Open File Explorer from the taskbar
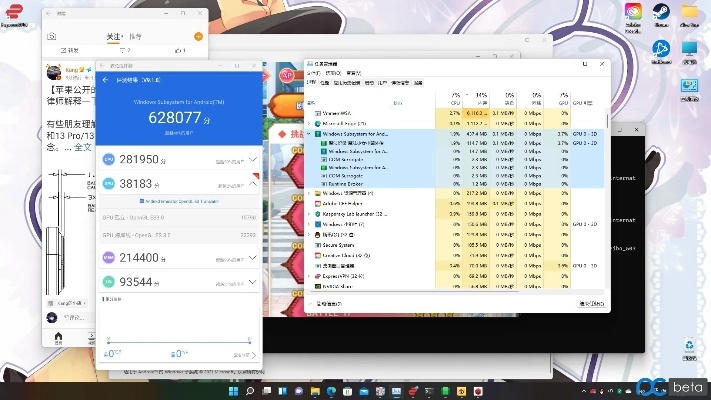 [315, 391]
